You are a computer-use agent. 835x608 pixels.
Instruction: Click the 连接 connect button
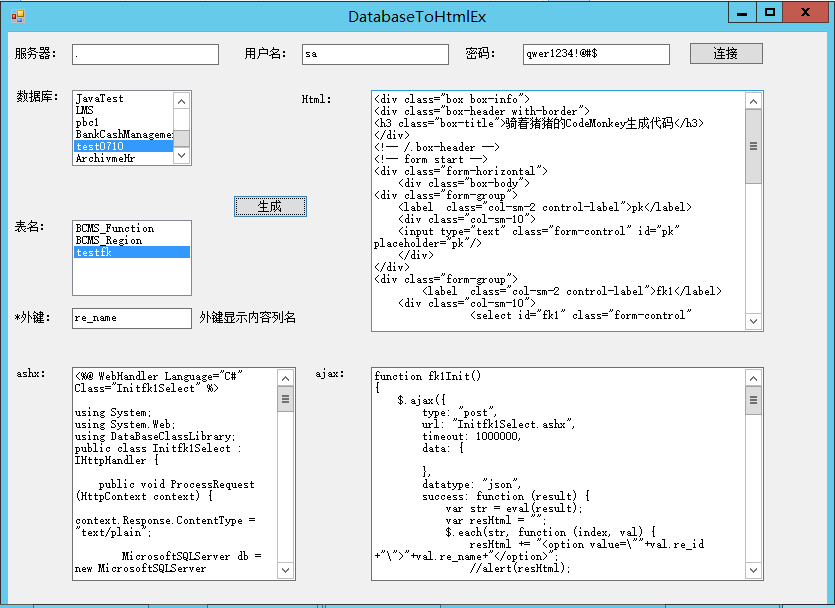click(726, 53)
